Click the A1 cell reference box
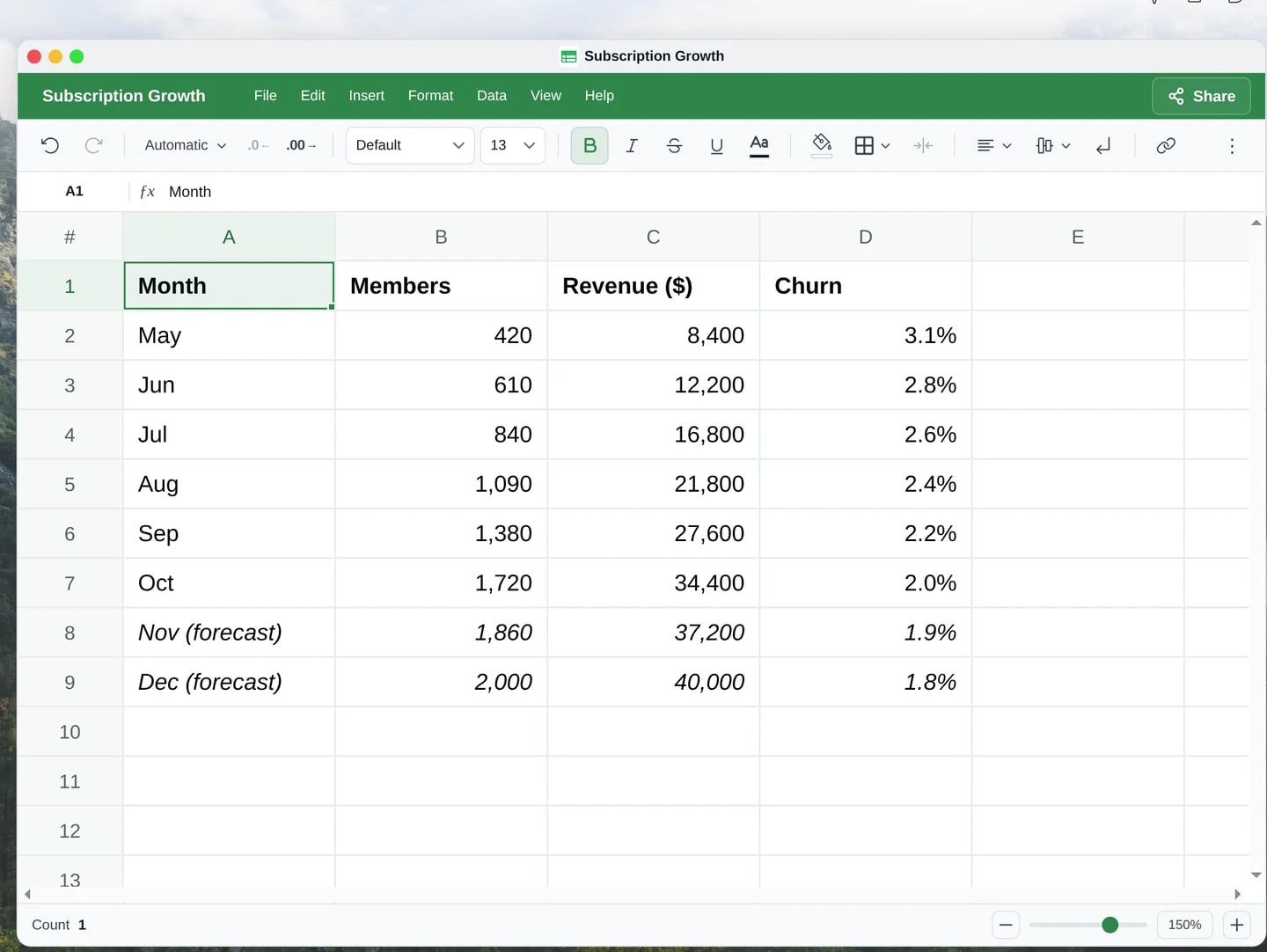This screenshot has height=952, width=1267. [x=75, y=192]
